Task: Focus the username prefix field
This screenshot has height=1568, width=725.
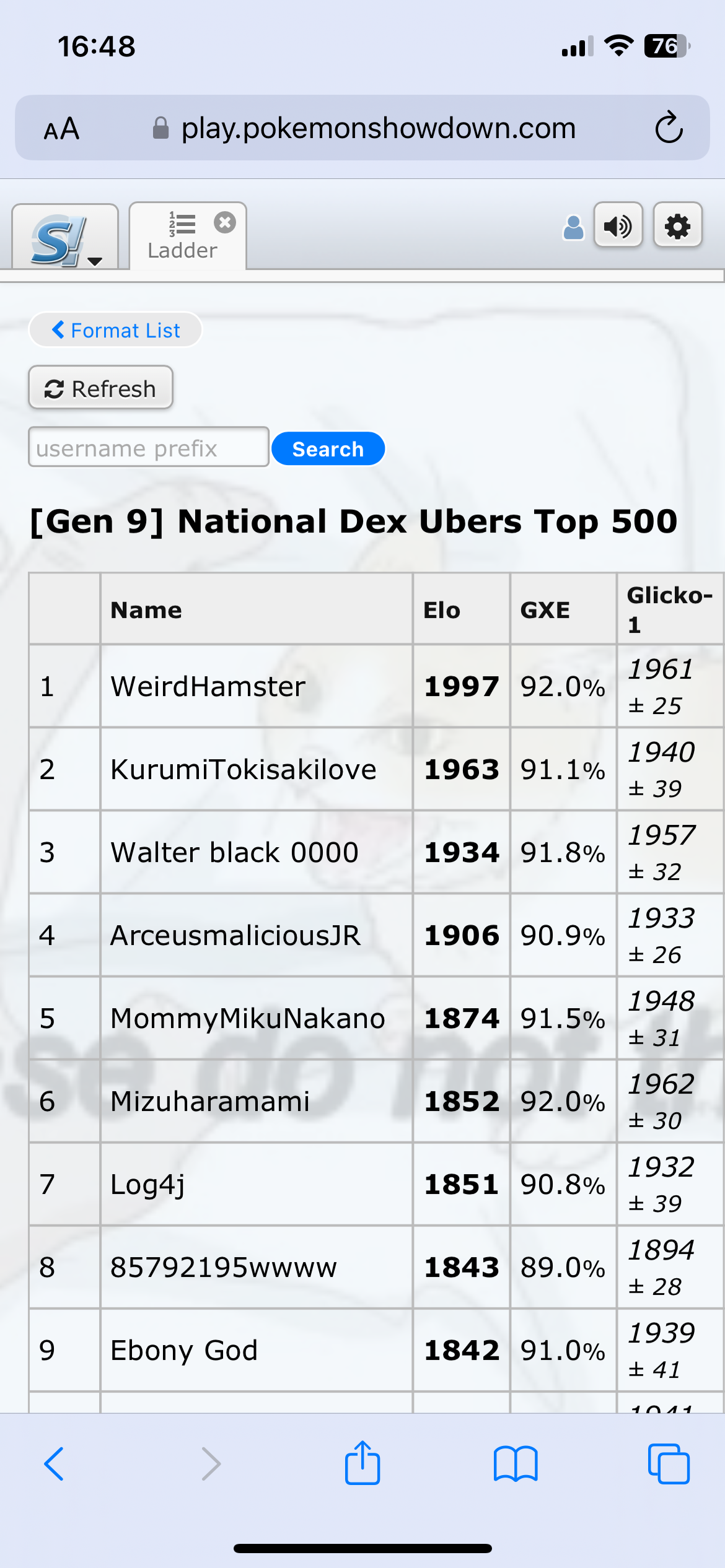Action: tap(149, 447)
